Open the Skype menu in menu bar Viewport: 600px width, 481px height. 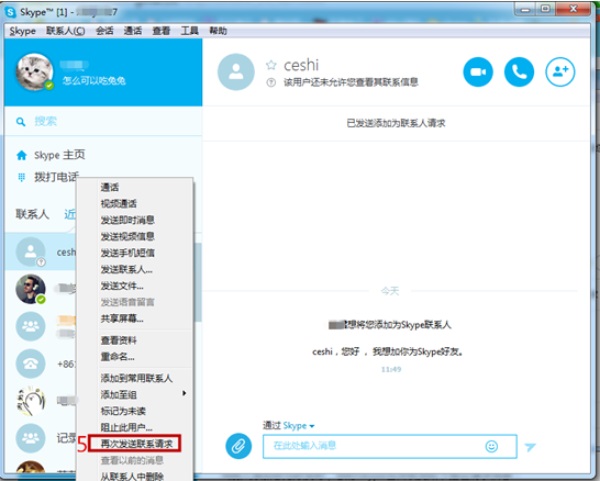pyautogui.click(x=23, y=31)
